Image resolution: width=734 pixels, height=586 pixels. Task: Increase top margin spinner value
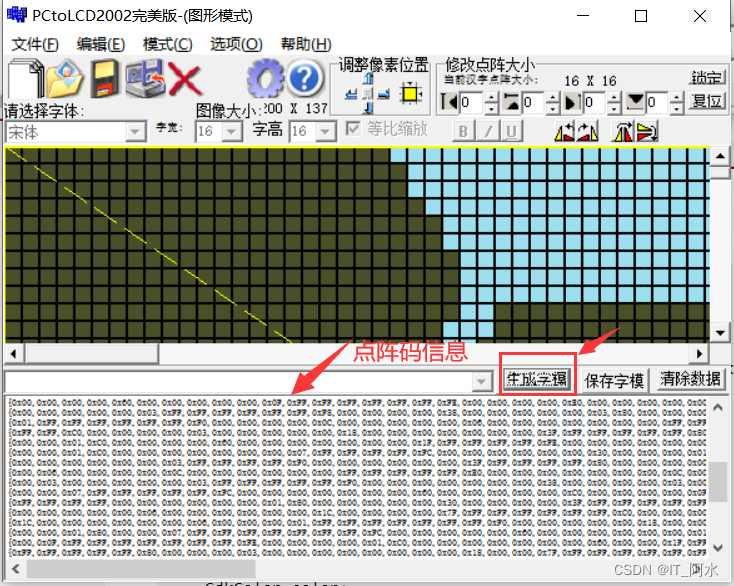pos(553,97)
